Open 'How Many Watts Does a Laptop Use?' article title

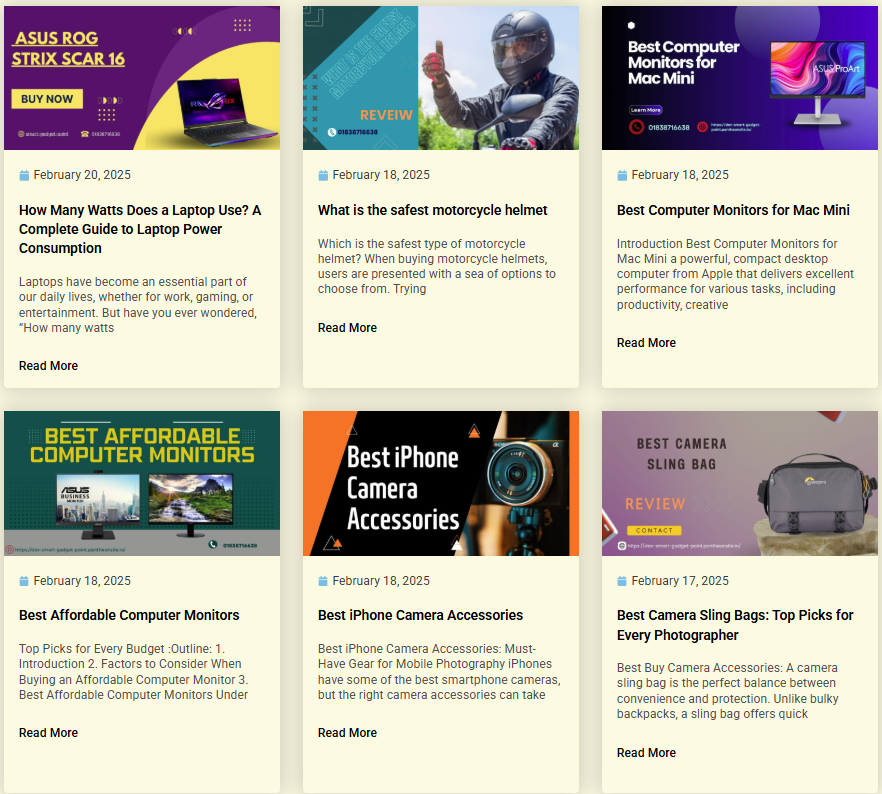(140, 229)
